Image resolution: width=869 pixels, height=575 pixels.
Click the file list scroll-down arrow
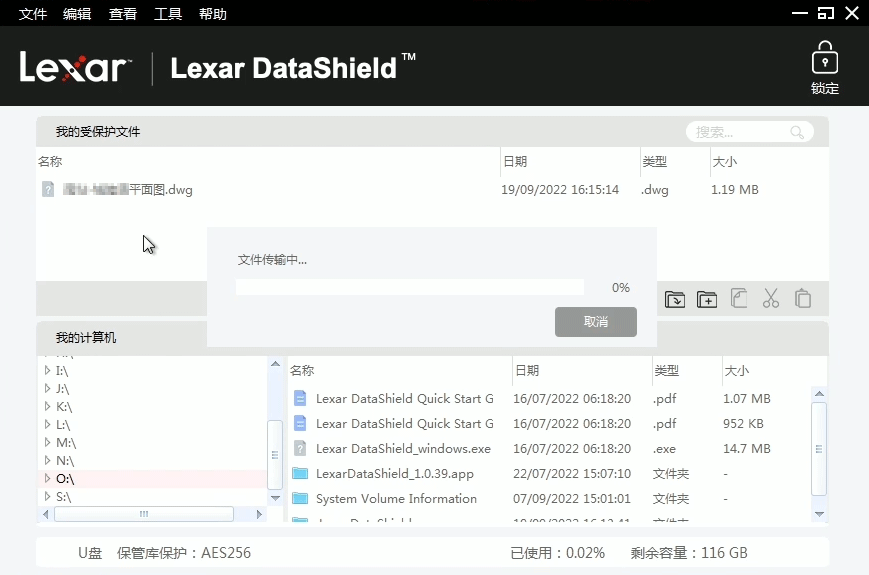(819, 514)
